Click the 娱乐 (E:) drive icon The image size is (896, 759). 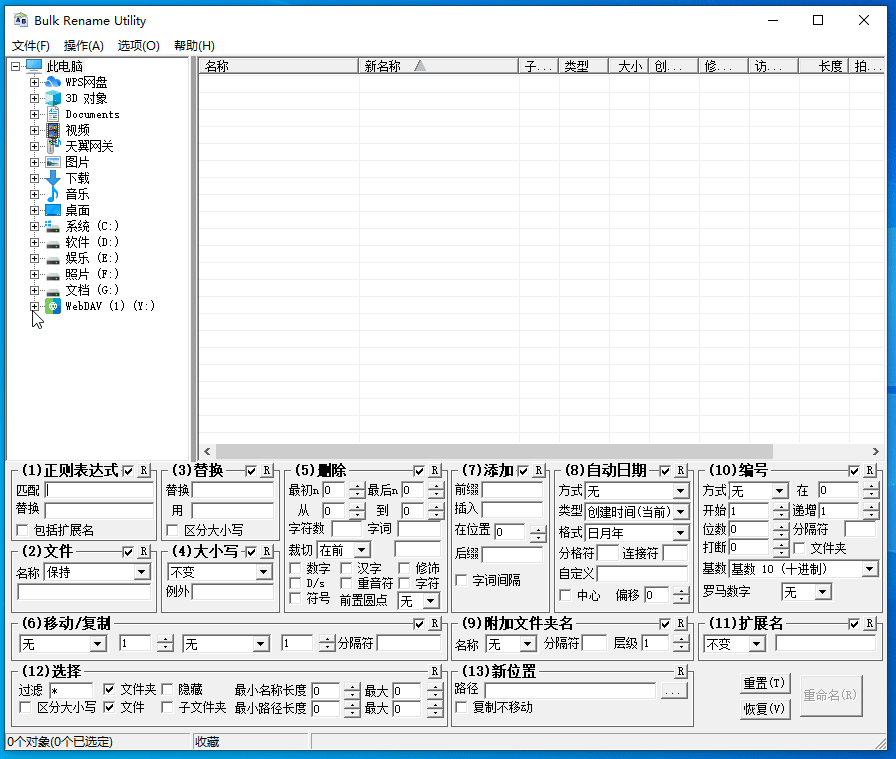[53, 259]
